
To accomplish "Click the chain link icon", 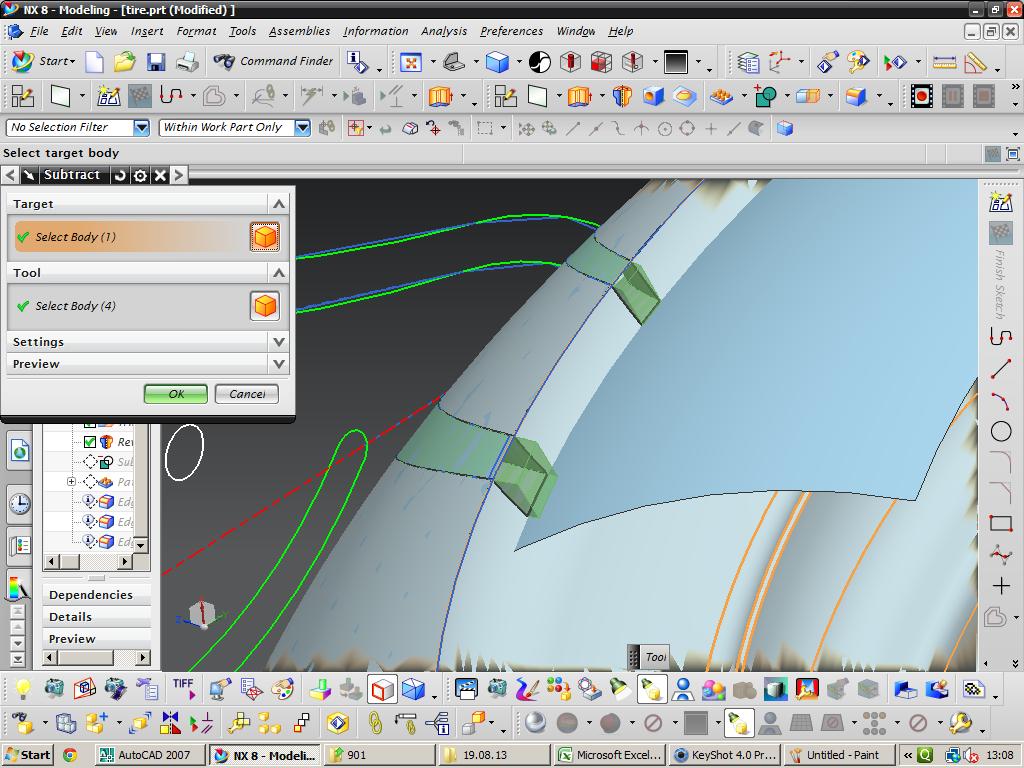I will pos(375,723).
